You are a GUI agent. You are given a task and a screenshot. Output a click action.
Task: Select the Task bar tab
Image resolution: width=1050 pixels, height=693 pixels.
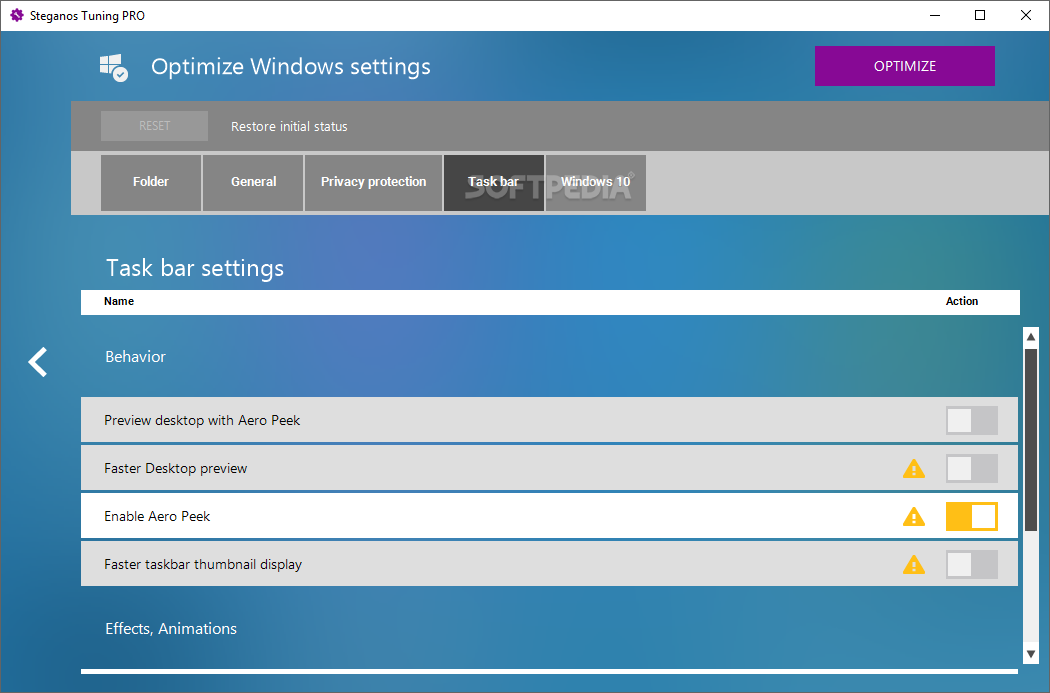(494, 183)
